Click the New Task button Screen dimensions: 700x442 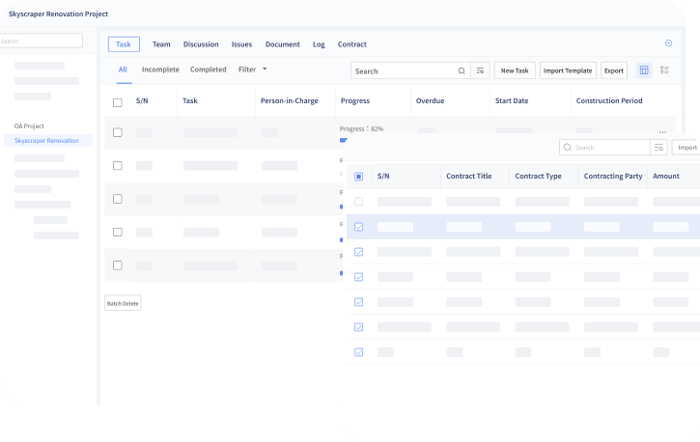tap(515, 71)
